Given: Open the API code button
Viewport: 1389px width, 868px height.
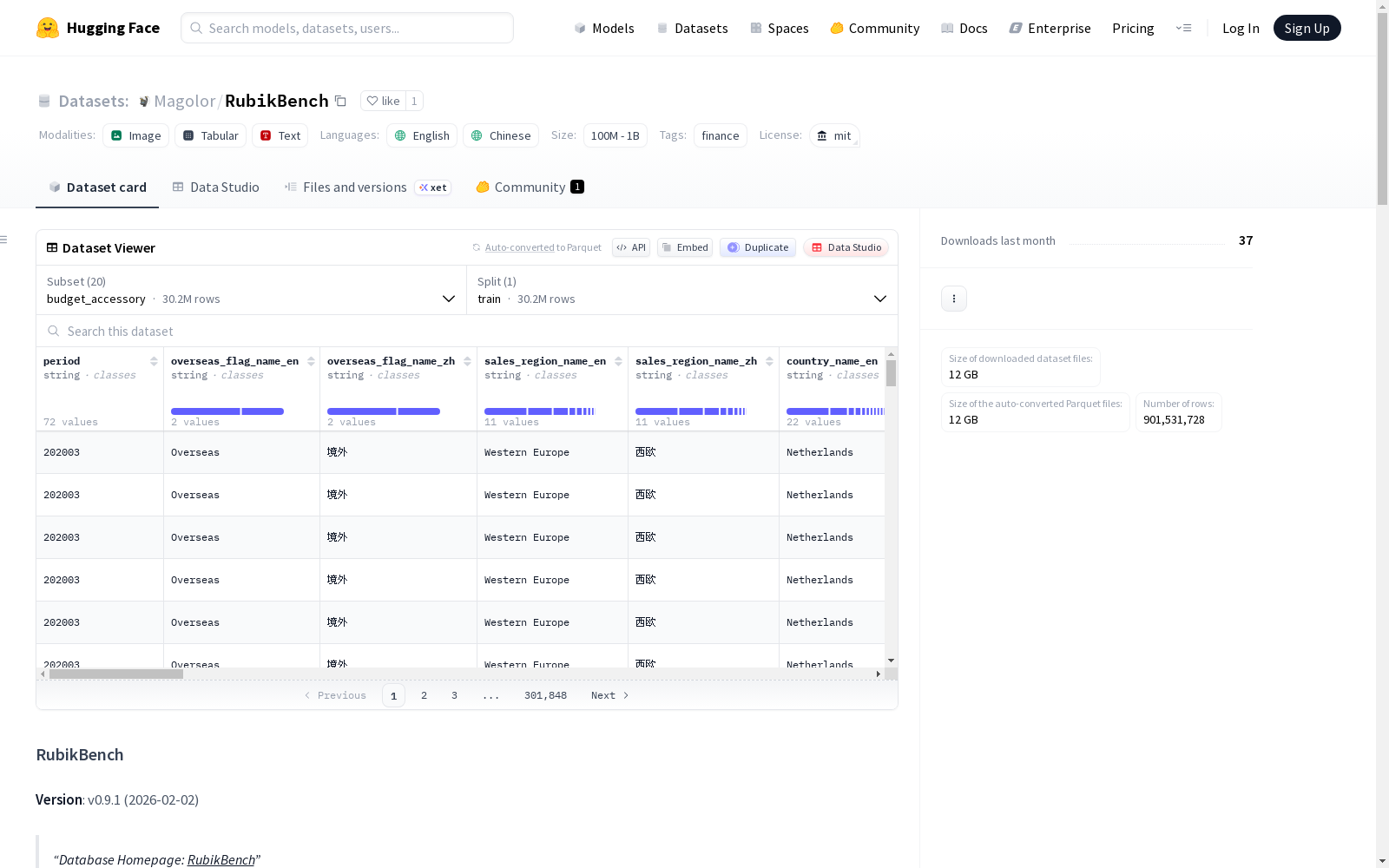Looking at the screenshot, I should tap(631, 247).
